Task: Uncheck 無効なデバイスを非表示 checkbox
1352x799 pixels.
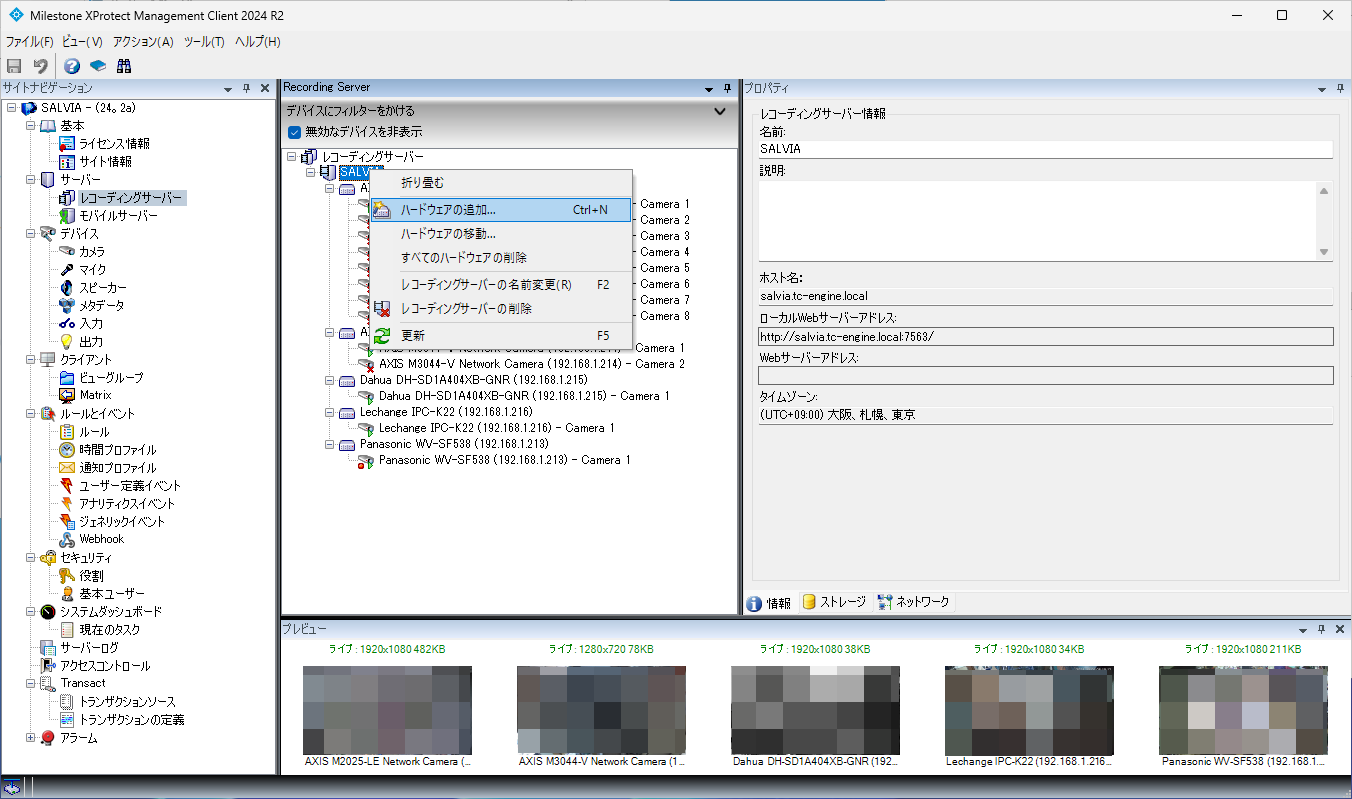Action: [x=294, y=132]
